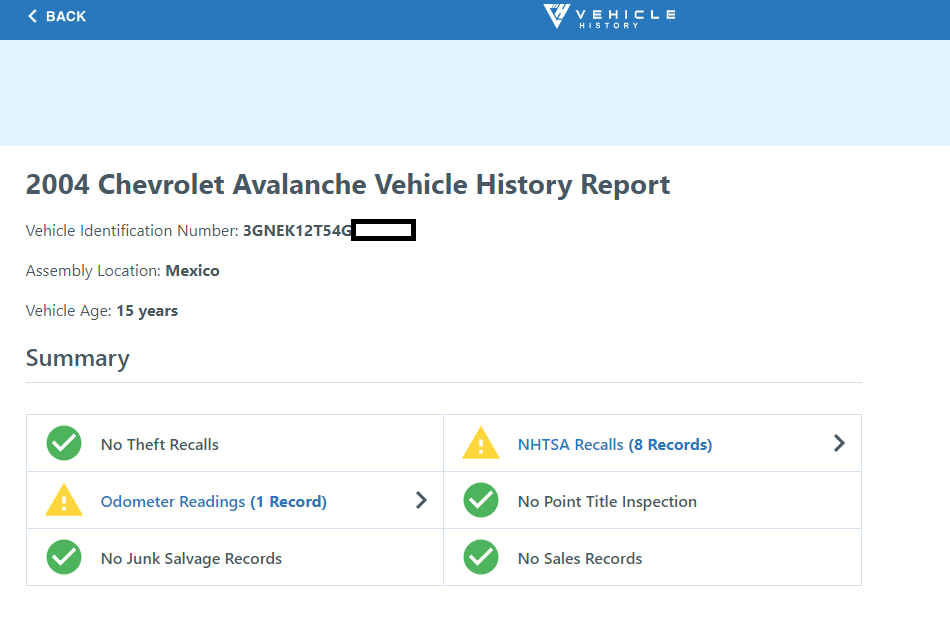Expand the NHTSA Recalls details chevron
The image size is (950, 620).
point(839,443)
